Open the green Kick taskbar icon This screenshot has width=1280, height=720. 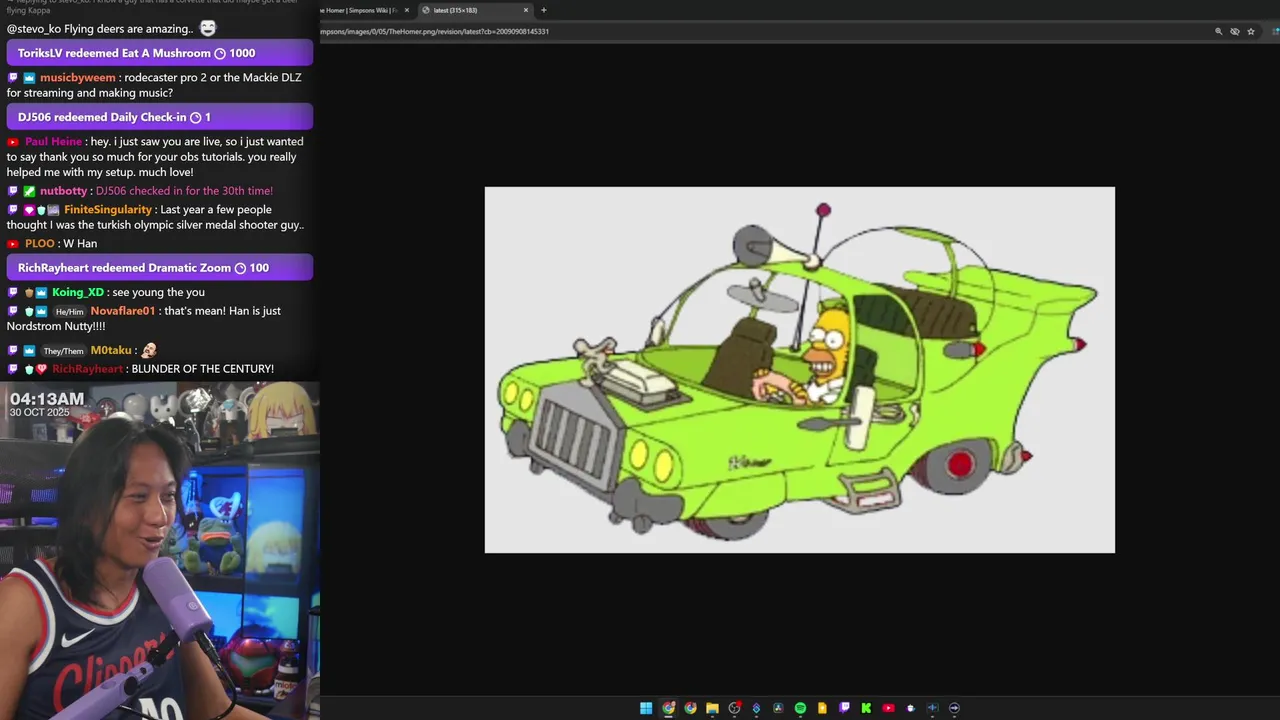tap(866, 708)
